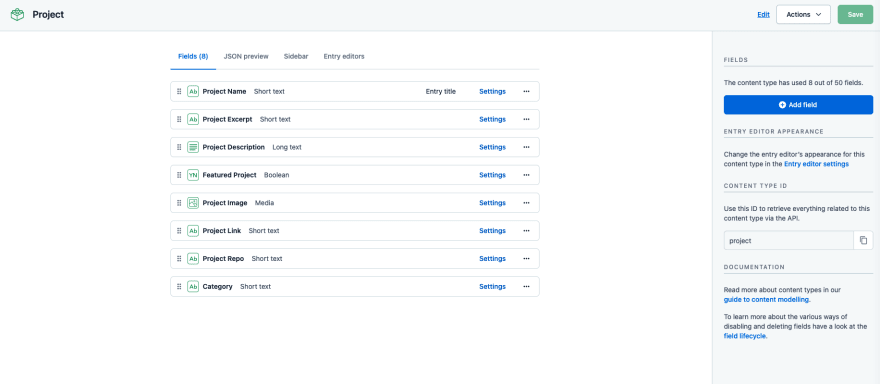The height and width of the screenshot is (384, 880).
Task: Click the Project Description field name
Action: pos(233,147)
